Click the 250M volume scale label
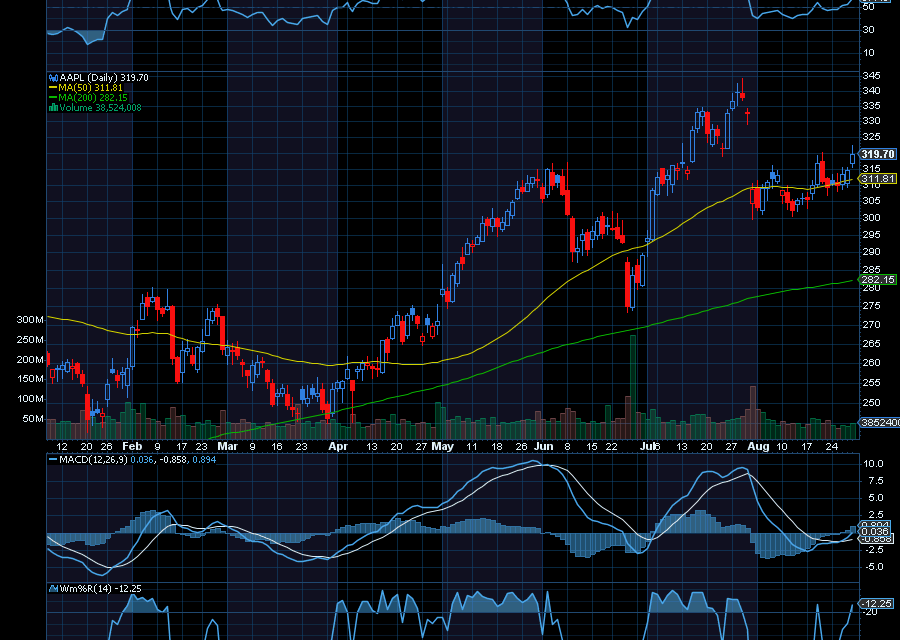Image resolution: width=900 pixels, height=640 pixels. (x=30, y=340)
